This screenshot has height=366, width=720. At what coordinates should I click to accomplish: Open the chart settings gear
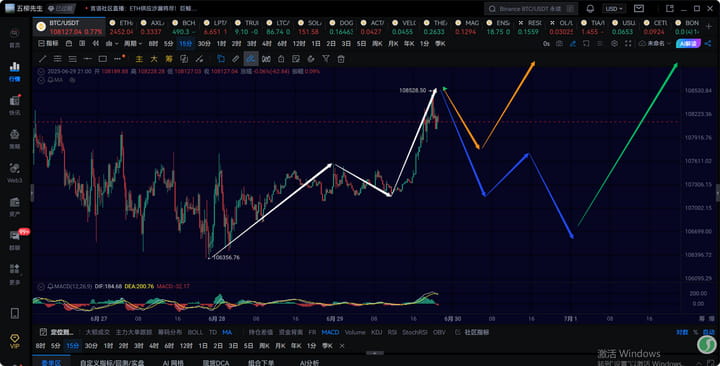pos(614,44)
